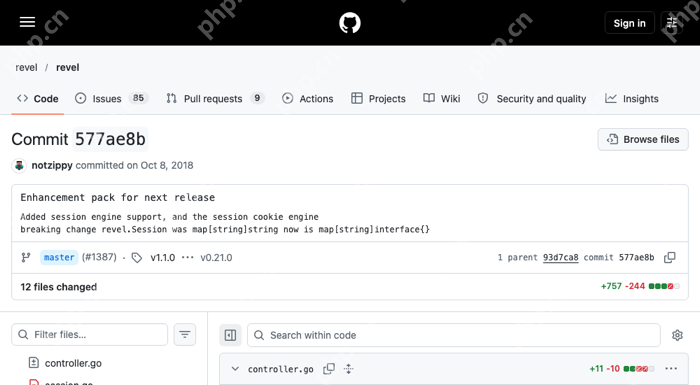
Task: Click the commit hash 577ae8b heading
Action: 110,139
